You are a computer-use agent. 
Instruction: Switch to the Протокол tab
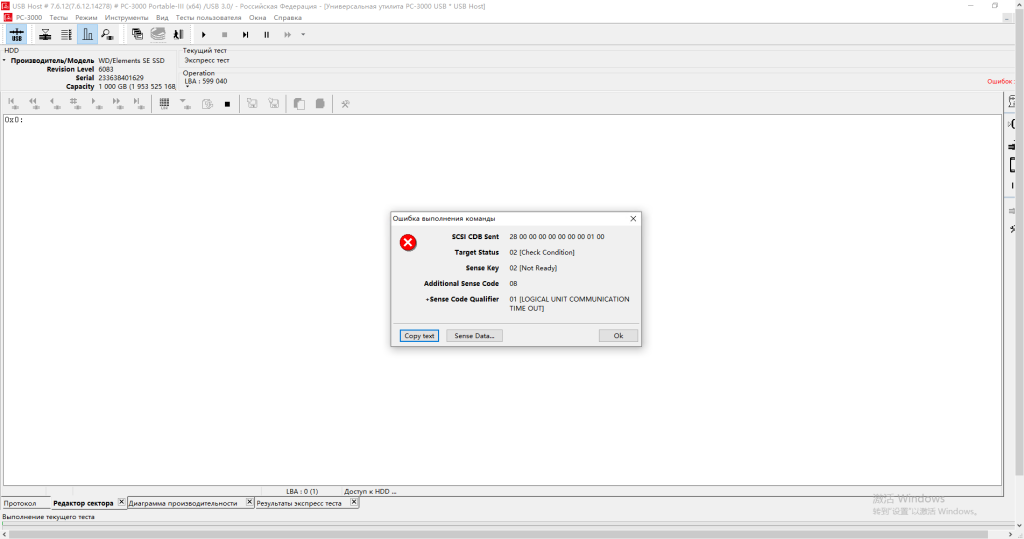(20, 503)
